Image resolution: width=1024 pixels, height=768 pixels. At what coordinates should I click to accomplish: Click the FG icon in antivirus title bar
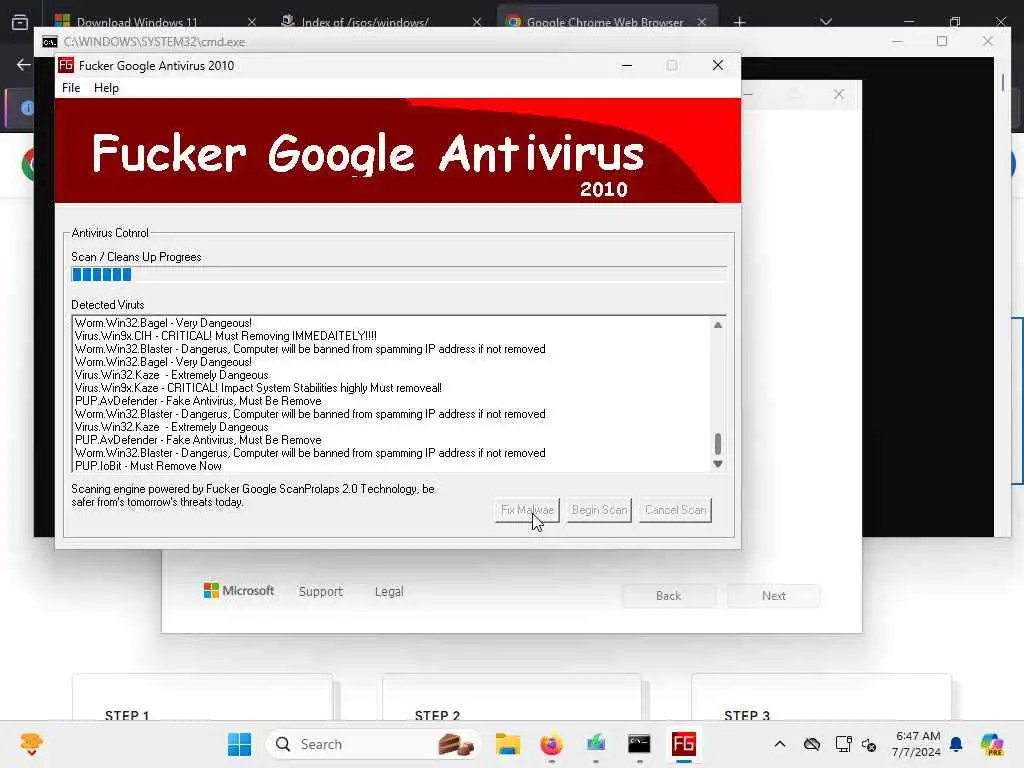point(65,65)
